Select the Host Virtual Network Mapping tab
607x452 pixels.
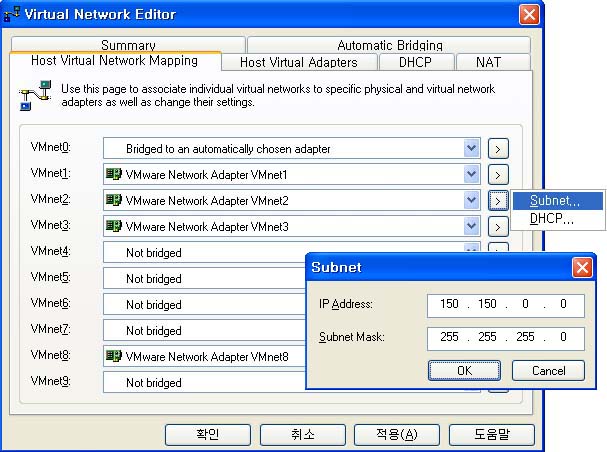pos(115,61)
